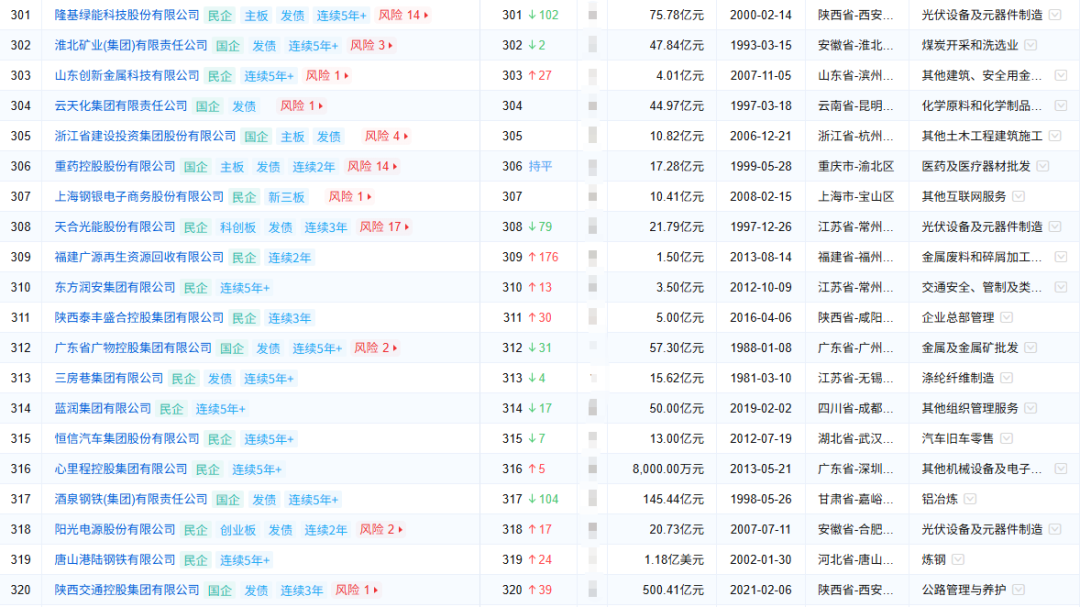Click 连续2年 tag for 福建广源再生资源
This screenshot has height=607, width=1080.
click(289, 258)
